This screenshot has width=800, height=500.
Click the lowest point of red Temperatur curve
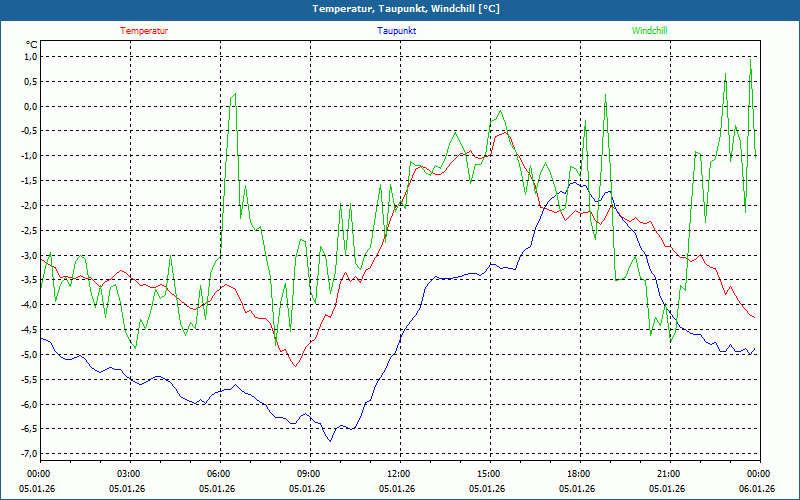[295, 366]
